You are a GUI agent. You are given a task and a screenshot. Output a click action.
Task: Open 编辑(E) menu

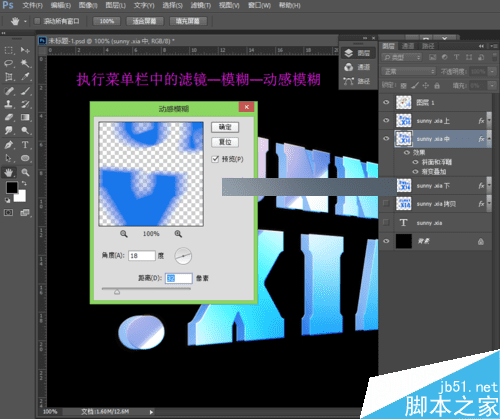61,6
